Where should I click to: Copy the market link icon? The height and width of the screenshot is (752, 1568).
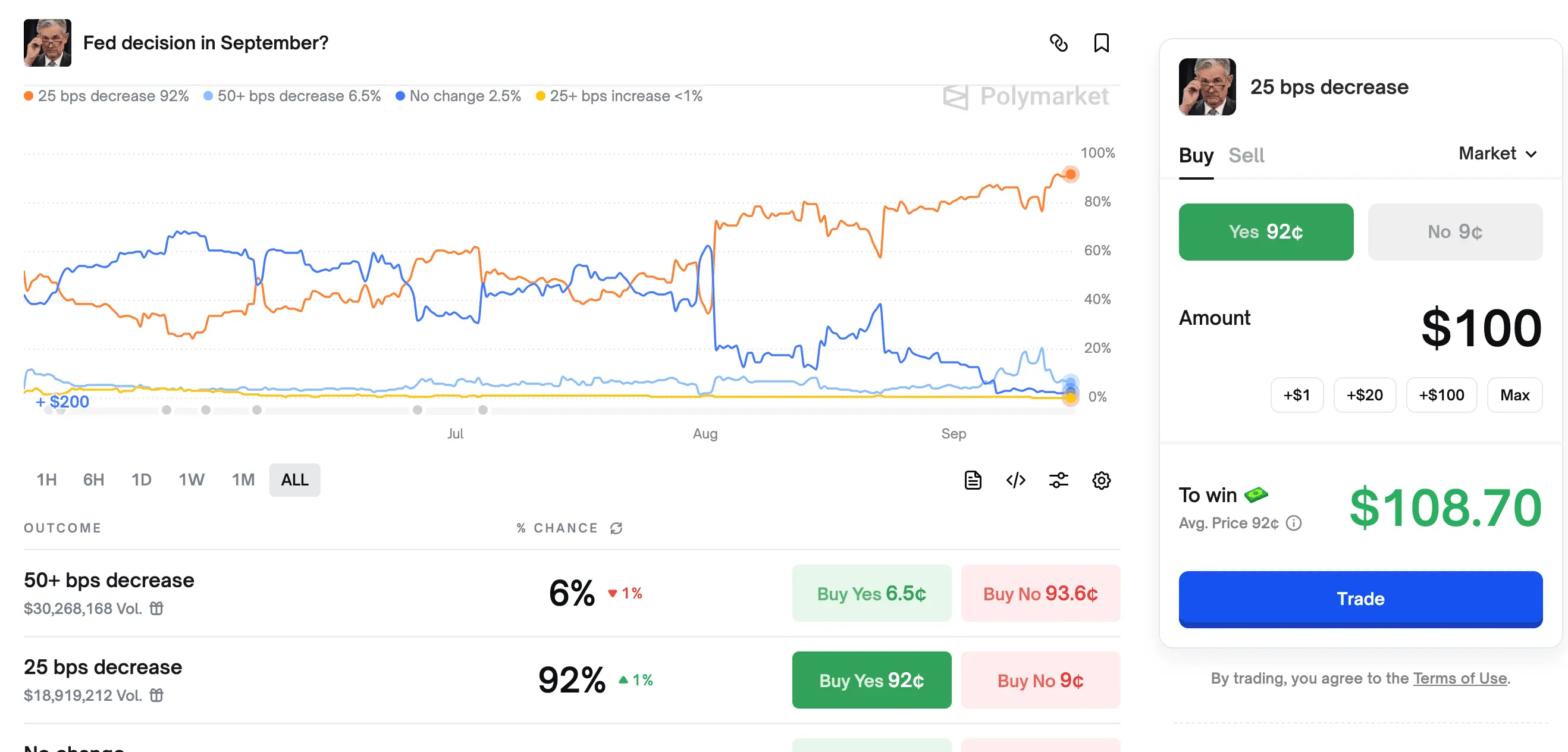[1059, 43]
